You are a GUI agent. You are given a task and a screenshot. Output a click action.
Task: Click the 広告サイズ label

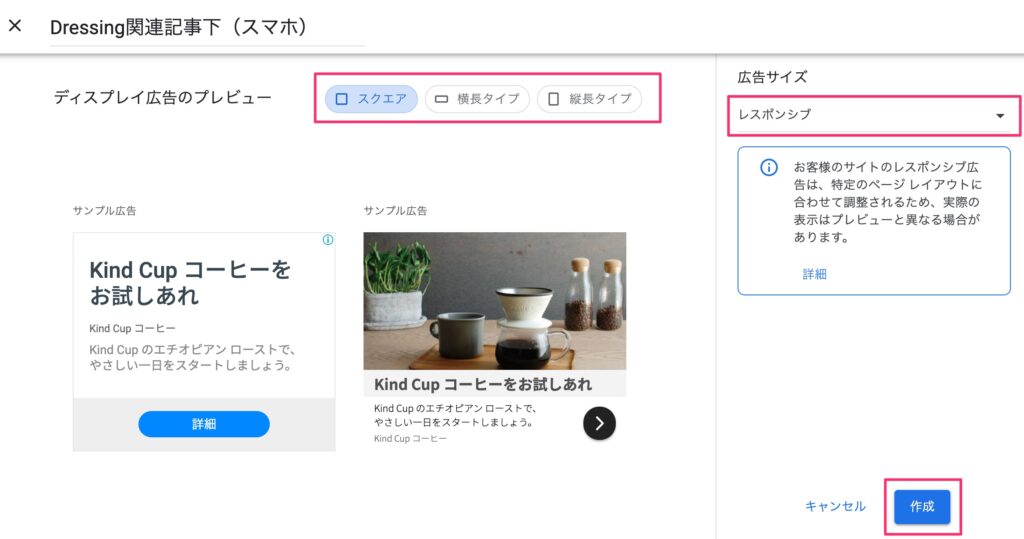coord(773,76)
